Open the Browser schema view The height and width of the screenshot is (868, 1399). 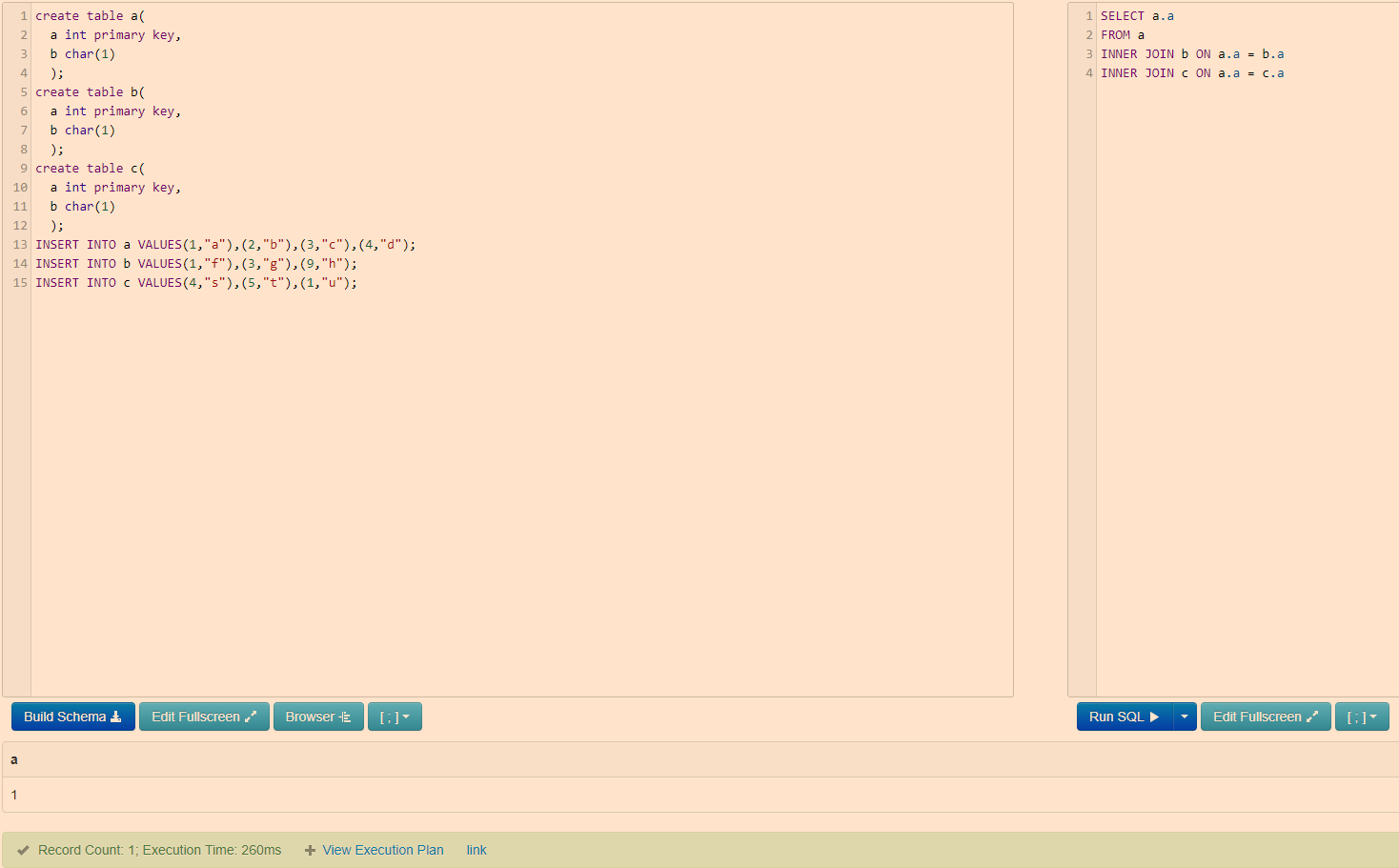tap(318, 717)
